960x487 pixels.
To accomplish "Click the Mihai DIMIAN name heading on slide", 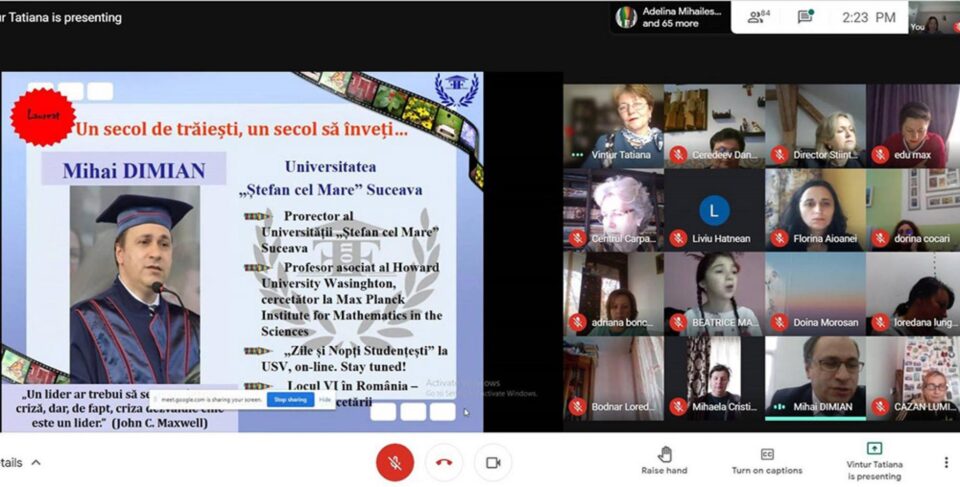I will 133,170.
